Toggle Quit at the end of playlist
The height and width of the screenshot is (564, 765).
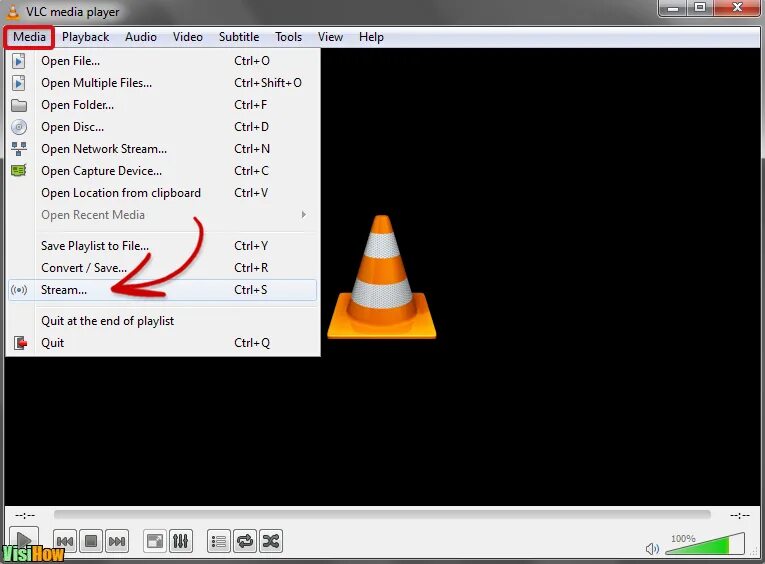coord(162,321)
